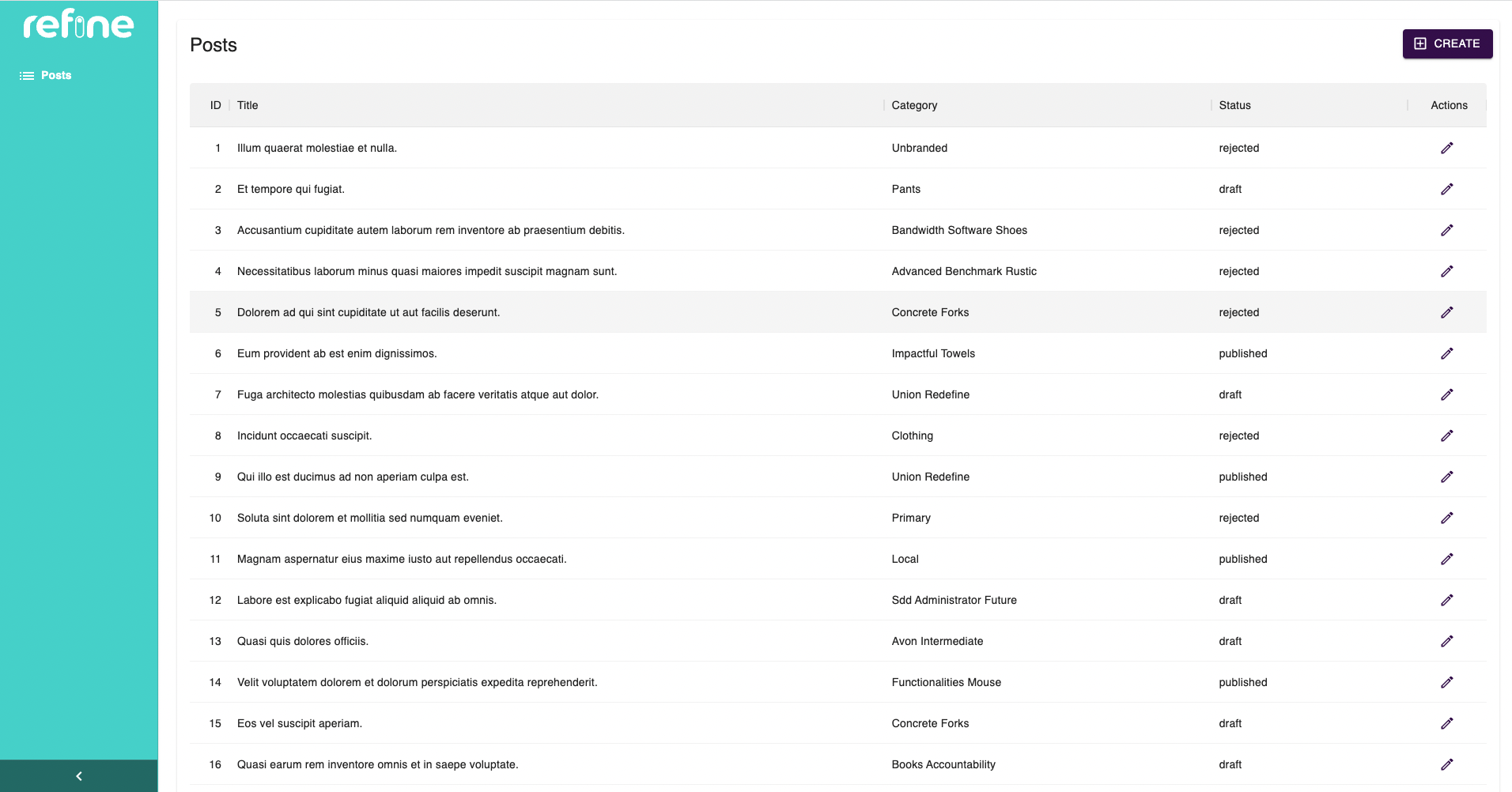Image resolution: width=1512 pixels, height=792 pixels.
Task: Click the refine logo
Action: tap(77, 25)
